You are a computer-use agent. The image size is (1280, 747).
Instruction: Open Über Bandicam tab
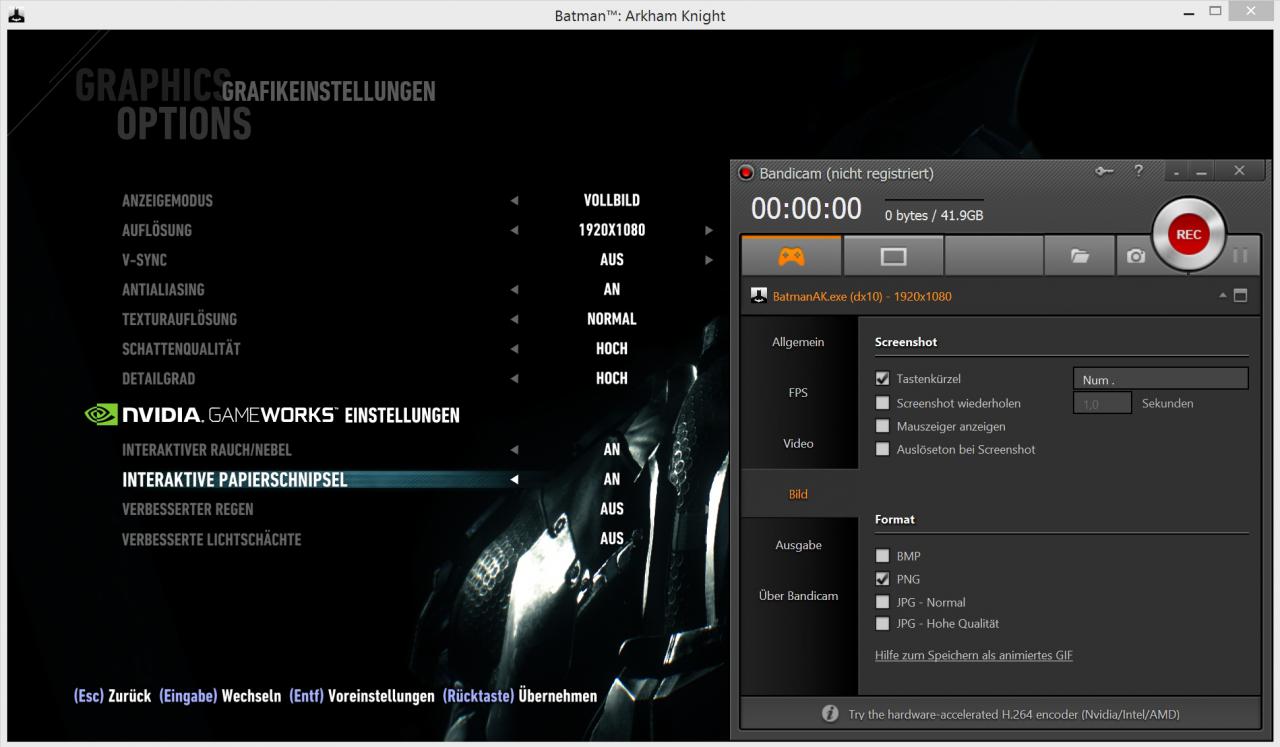798,596
